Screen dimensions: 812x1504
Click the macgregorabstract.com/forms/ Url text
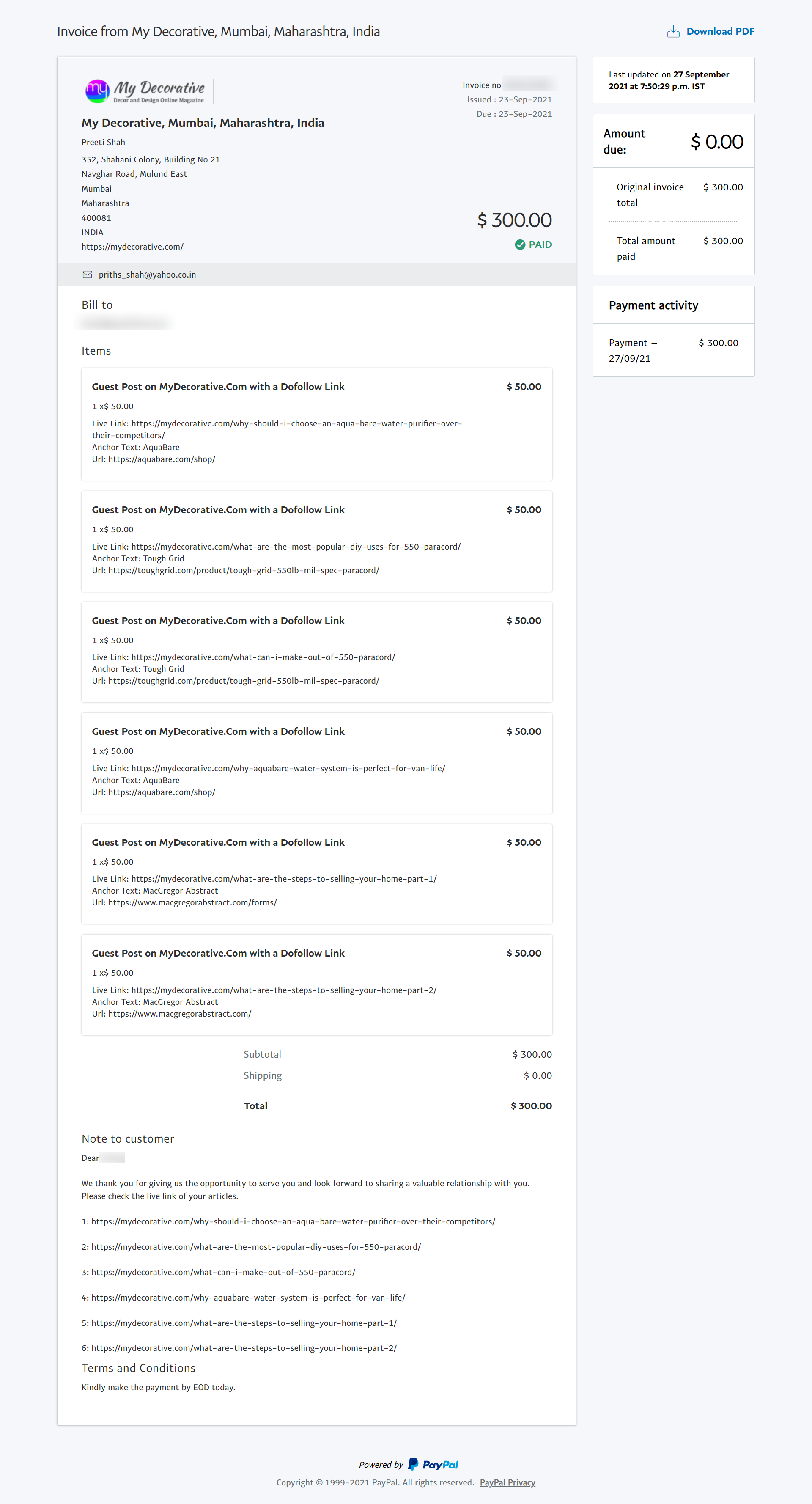click(x=192, y=903)
